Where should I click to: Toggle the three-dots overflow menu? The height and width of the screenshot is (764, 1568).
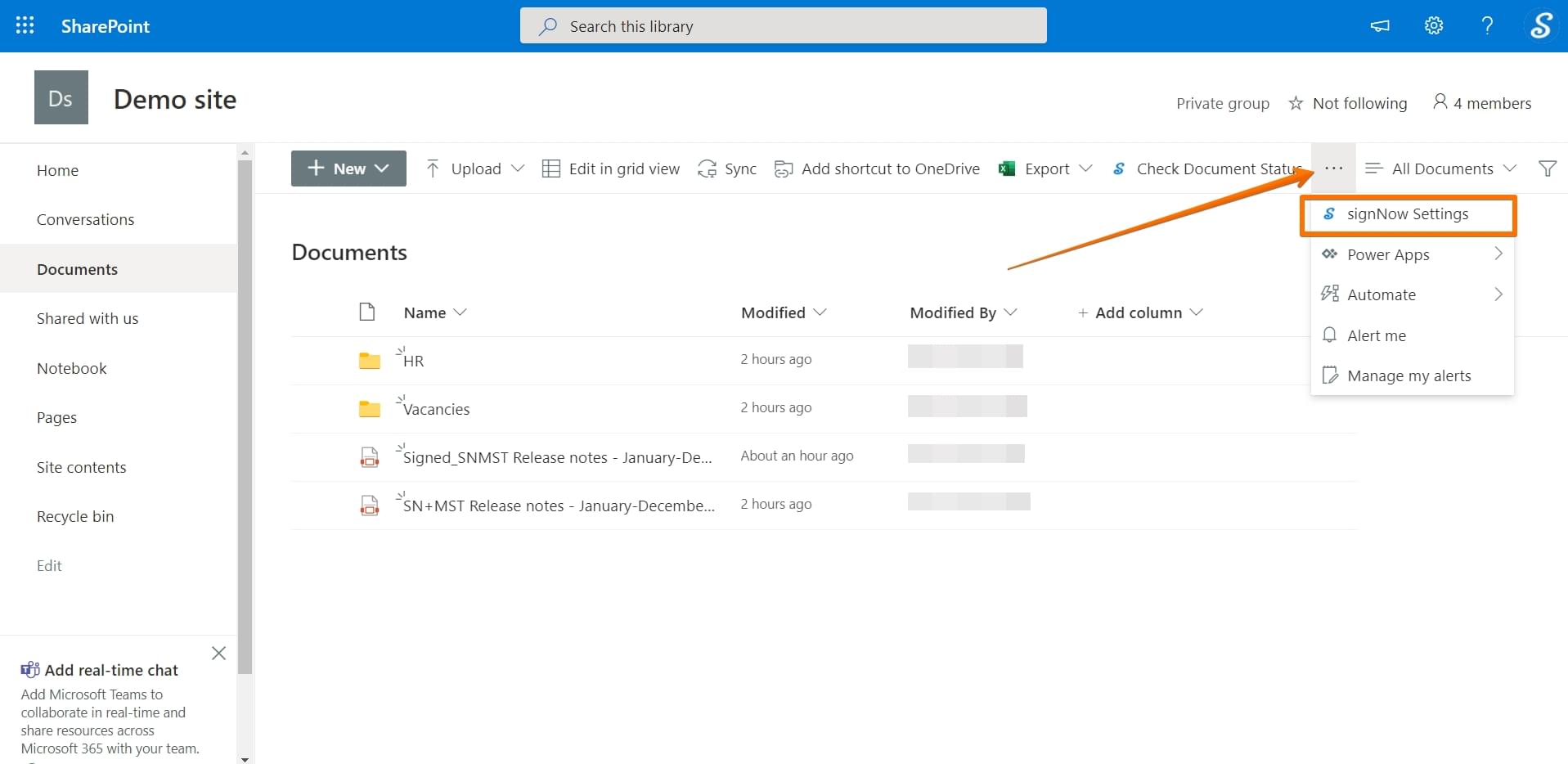coord(1333,169)
